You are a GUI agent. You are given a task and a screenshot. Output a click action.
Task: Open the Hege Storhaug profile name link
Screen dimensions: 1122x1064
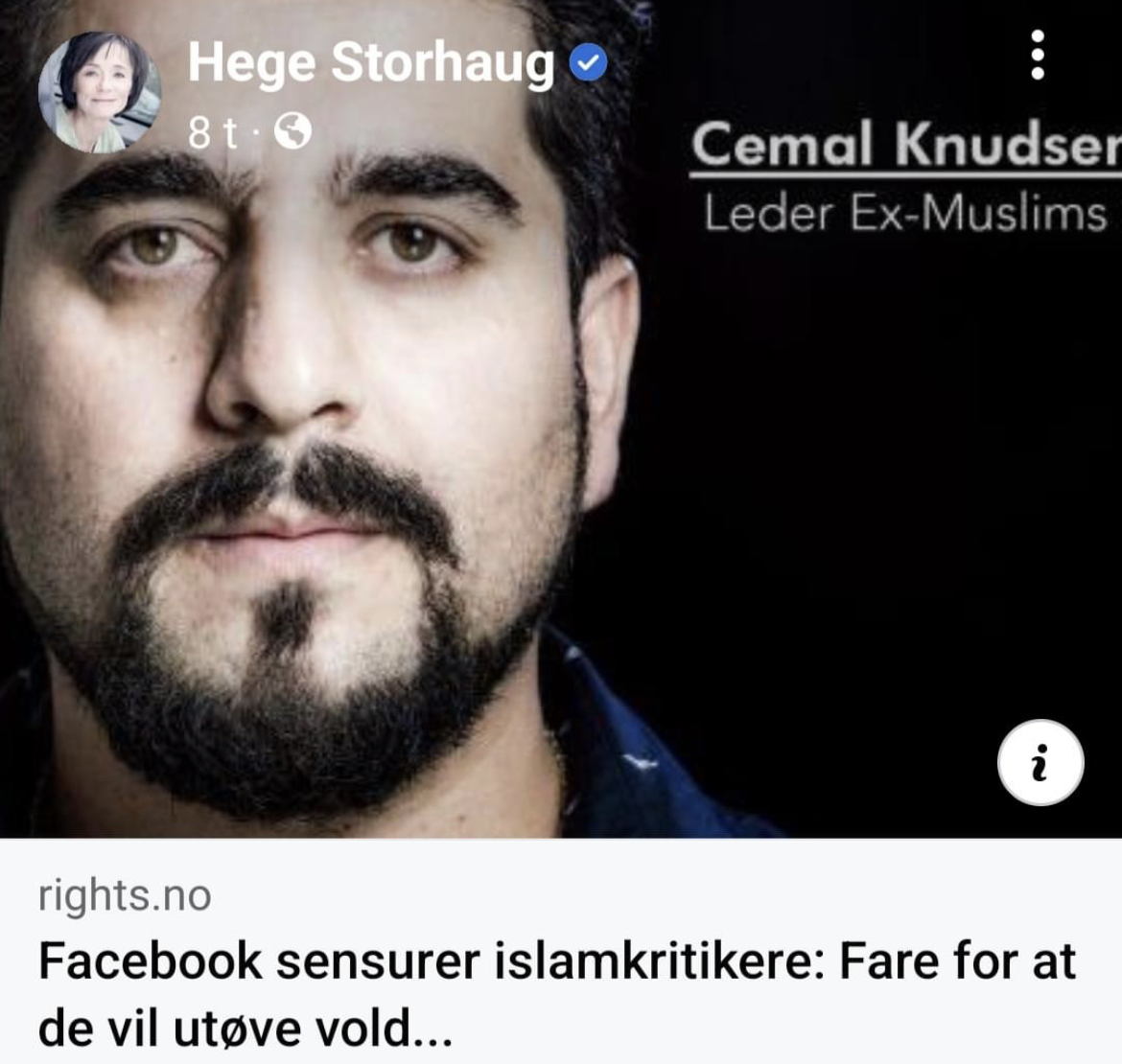pos(371,63)
